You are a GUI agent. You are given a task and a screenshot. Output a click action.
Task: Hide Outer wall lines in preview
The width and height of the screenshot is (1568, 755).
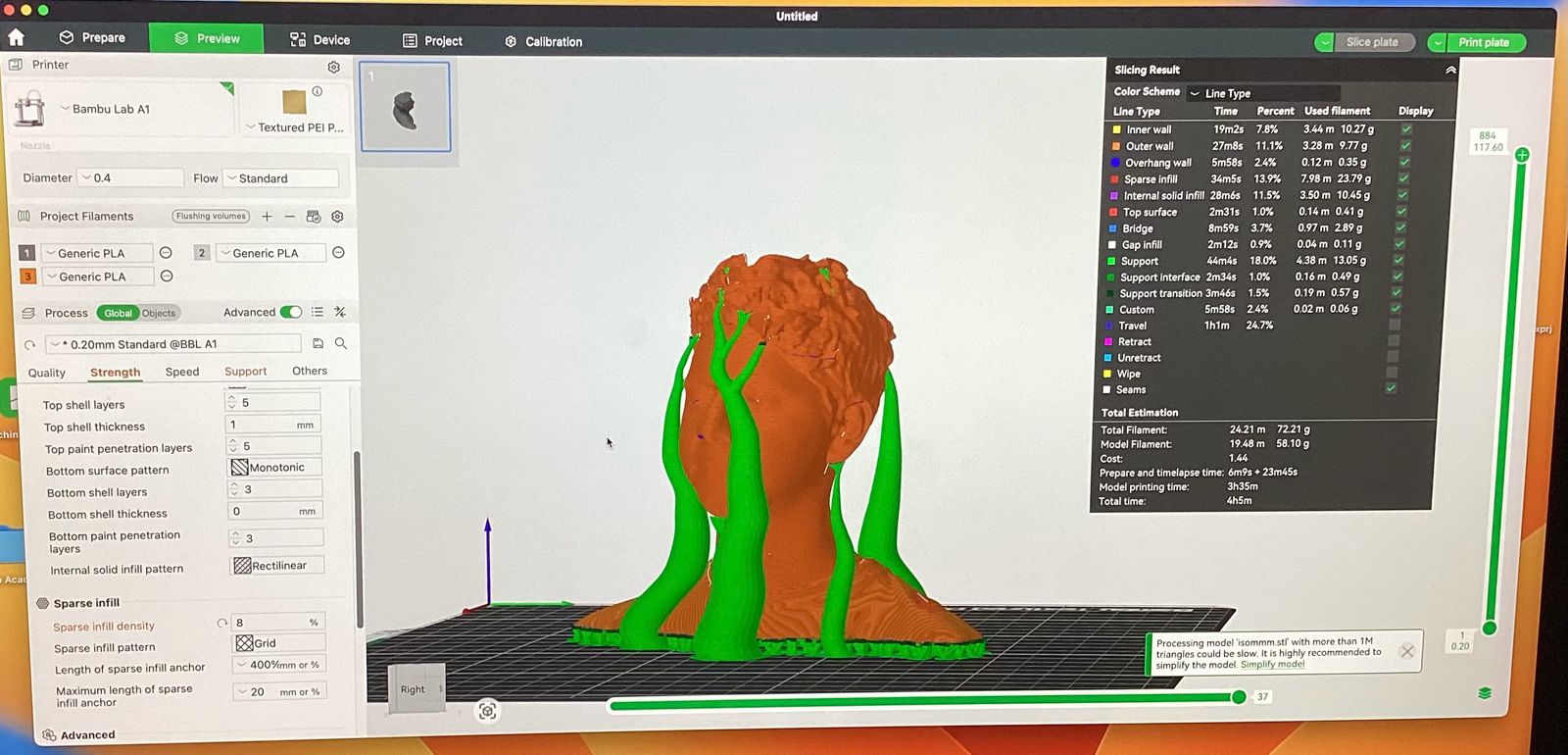click(1405, 145)
